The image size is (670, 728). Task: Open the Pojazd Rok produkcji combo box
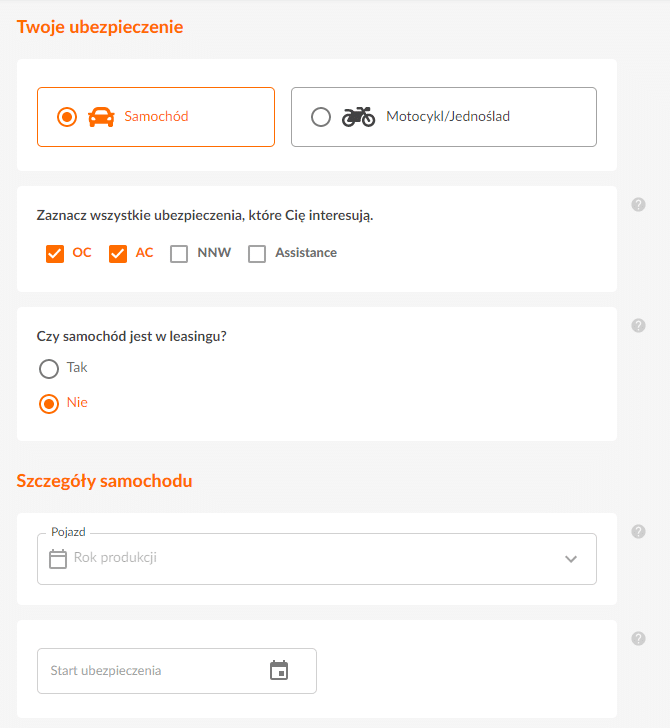[317, 559]
